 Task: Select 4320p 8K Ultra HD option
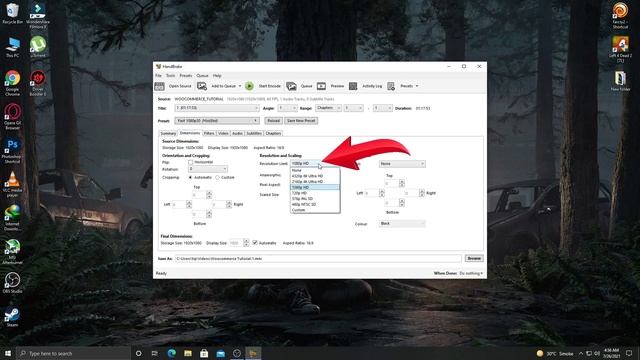[x=315, y=176]
